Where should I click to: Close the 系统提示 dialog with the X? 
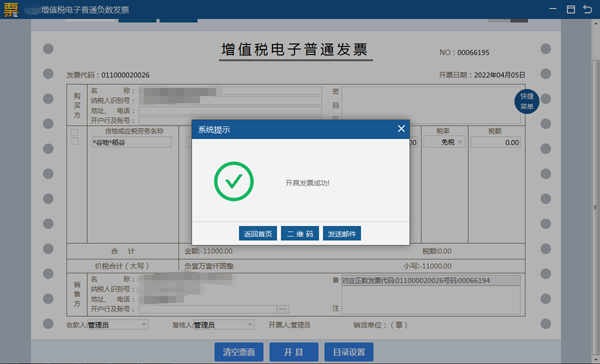pyautogui.click(x=401, y=129)
